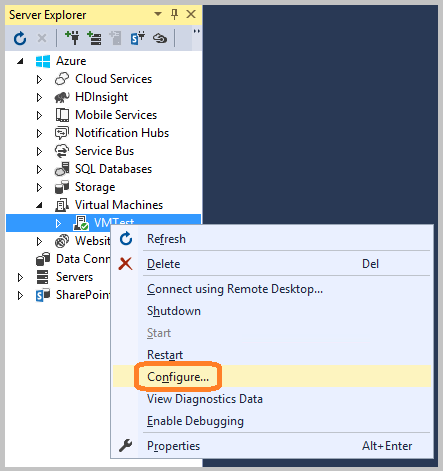The width and height of the screenshot is (443, 471).
Task: Click the wrench Properties menu icon
Action: tap(125, 446)
